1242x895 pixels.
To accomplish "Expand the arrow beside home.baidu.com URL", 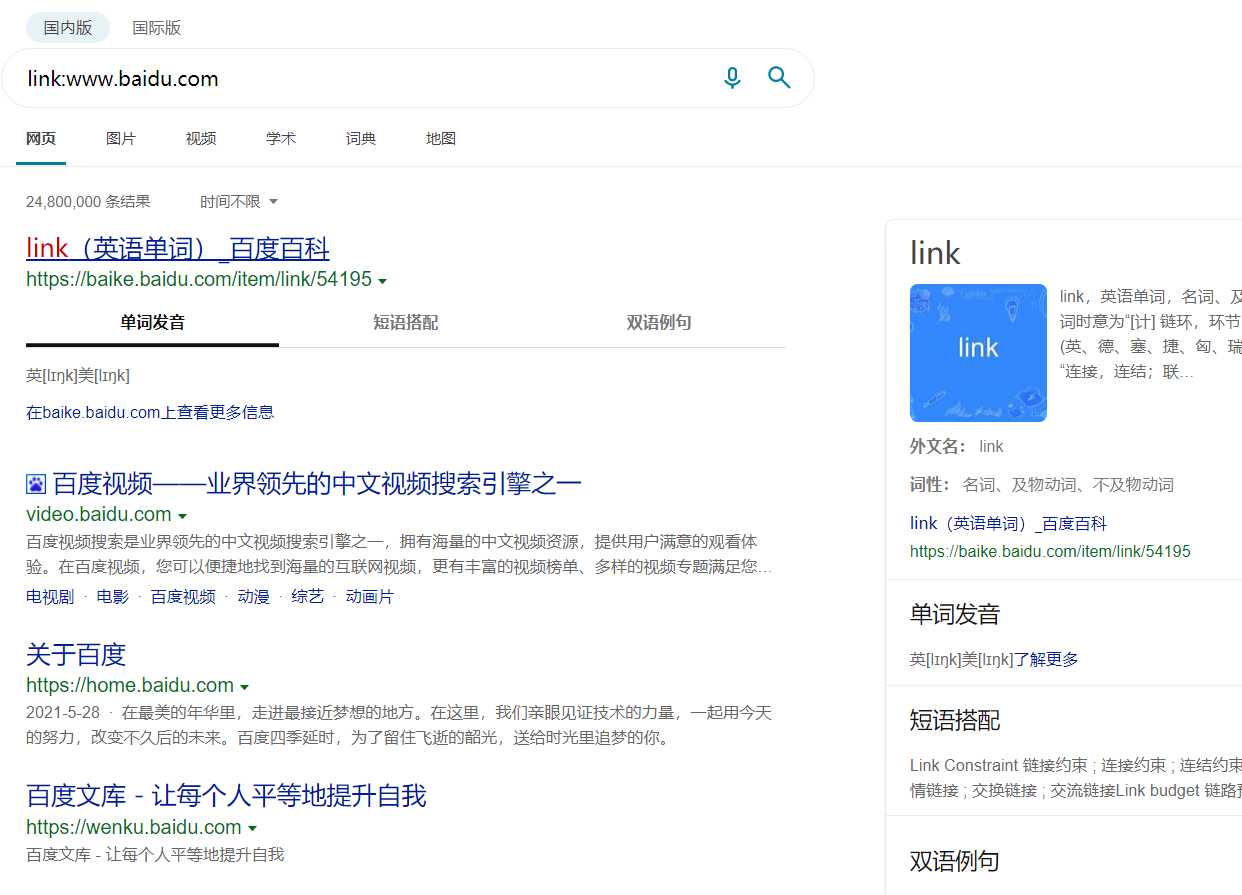I will pos(245,687).
